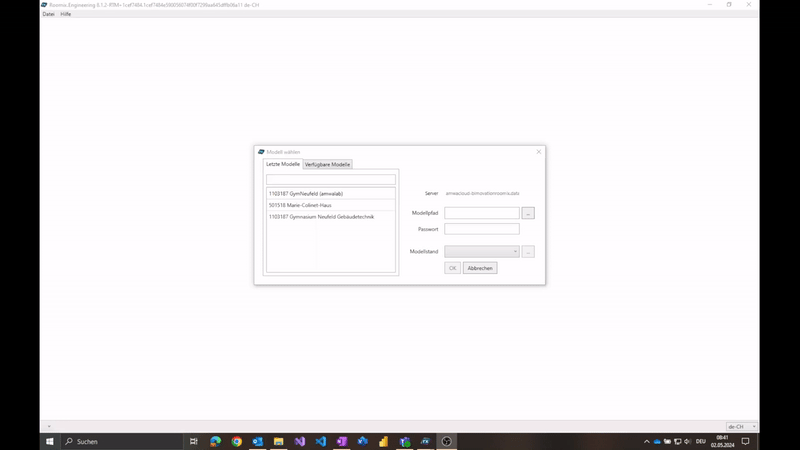Open Microsoft Teams from the taskbar
The height and width of the screenshot is (450, 800).
pyautogui.click(x=404, y=441)
